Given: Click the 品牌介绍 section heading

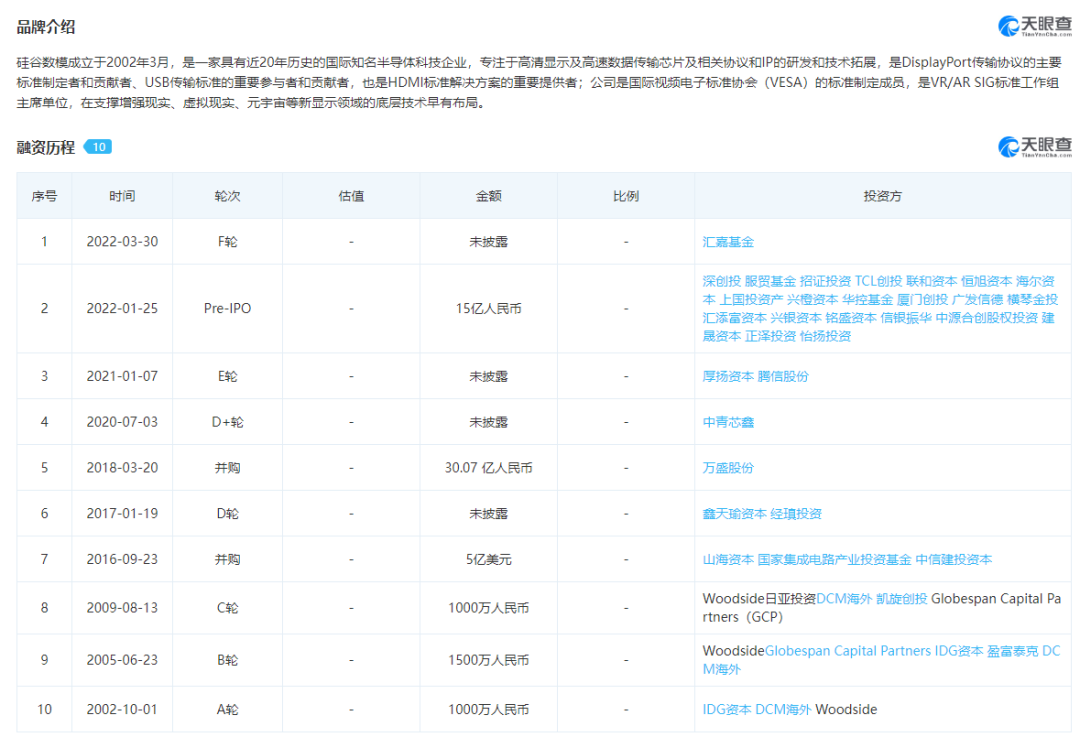Looking at the screenshot, I should pos(45,27).
